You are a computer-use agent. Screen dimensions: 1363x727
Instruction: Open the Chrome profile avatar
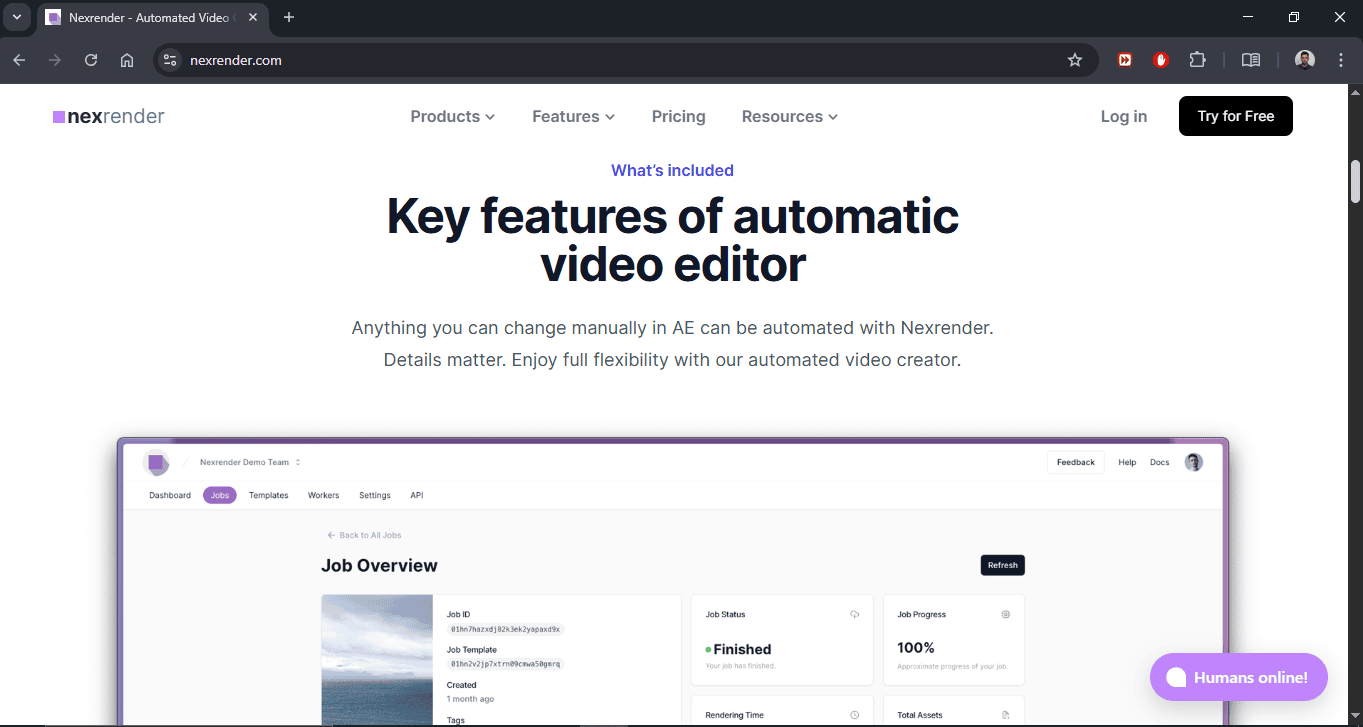(x=1305, y=60)
